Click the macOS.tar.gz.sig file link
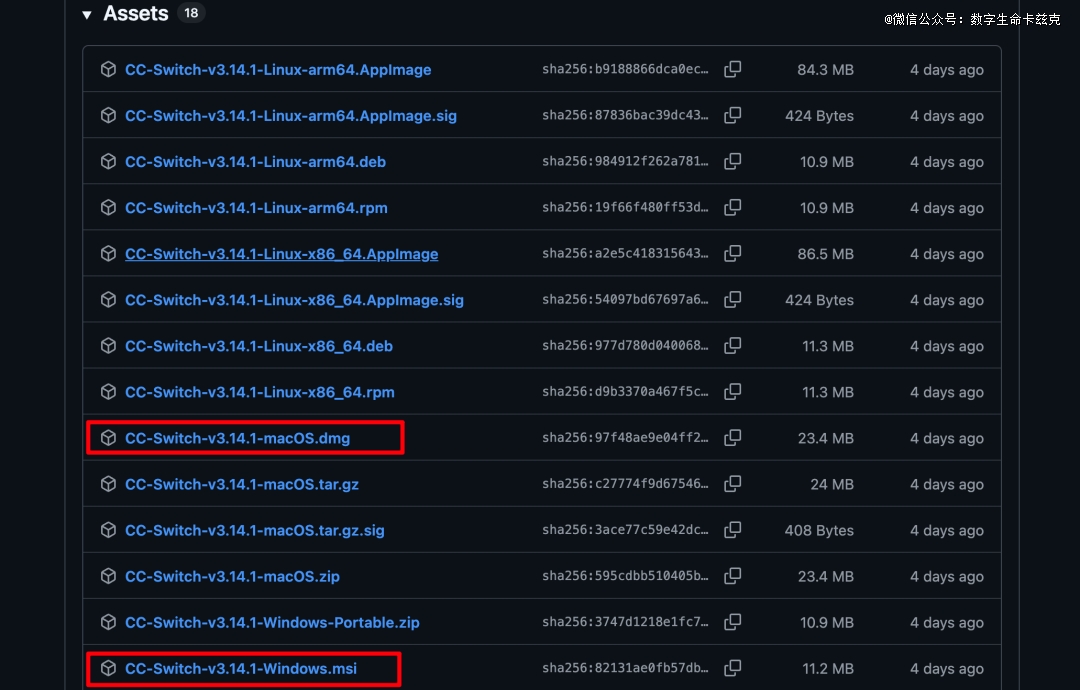 tap(254, 530)
